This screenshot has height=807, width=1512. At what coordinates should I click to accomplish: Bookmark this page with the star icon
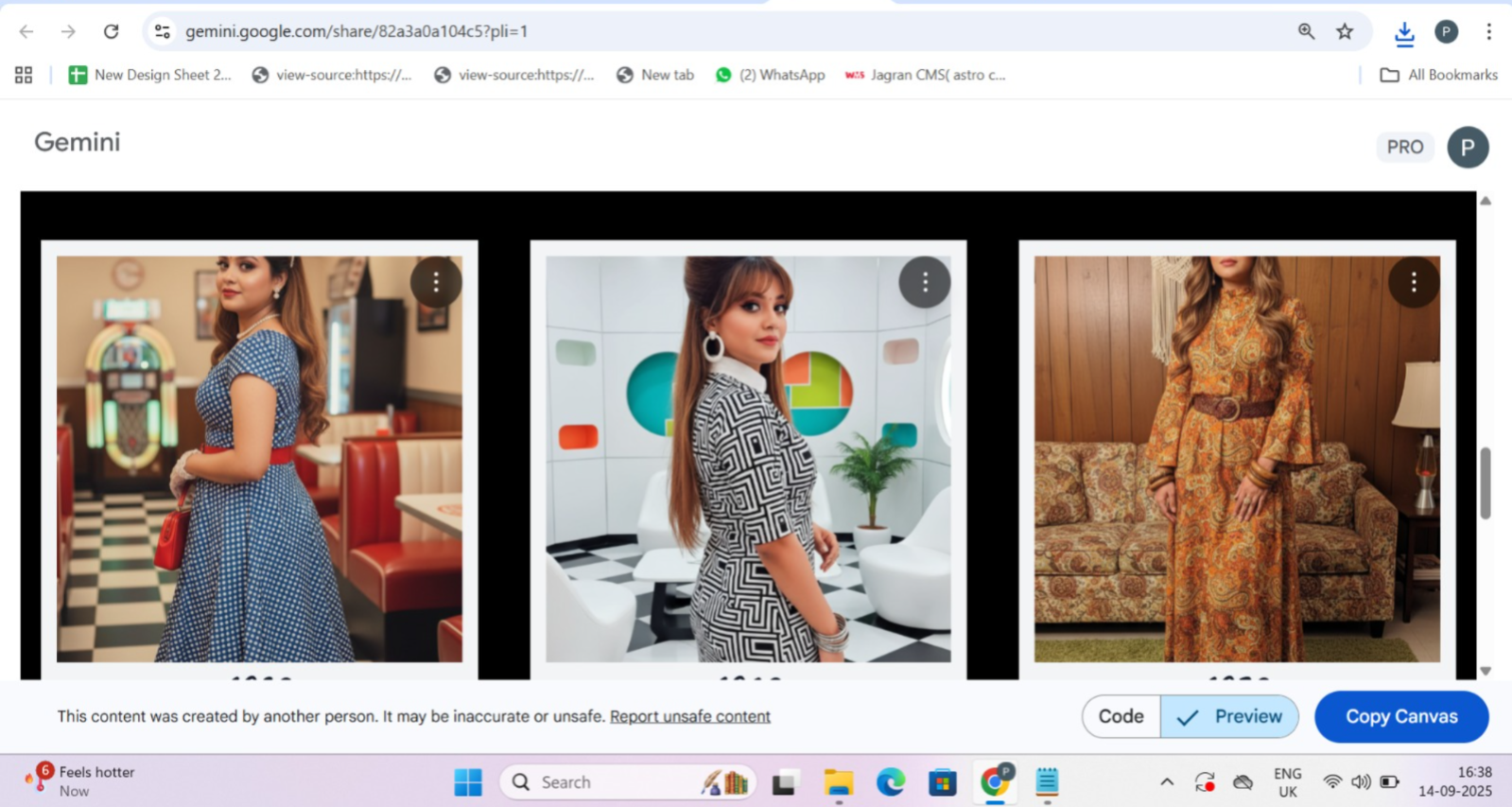1345,31
